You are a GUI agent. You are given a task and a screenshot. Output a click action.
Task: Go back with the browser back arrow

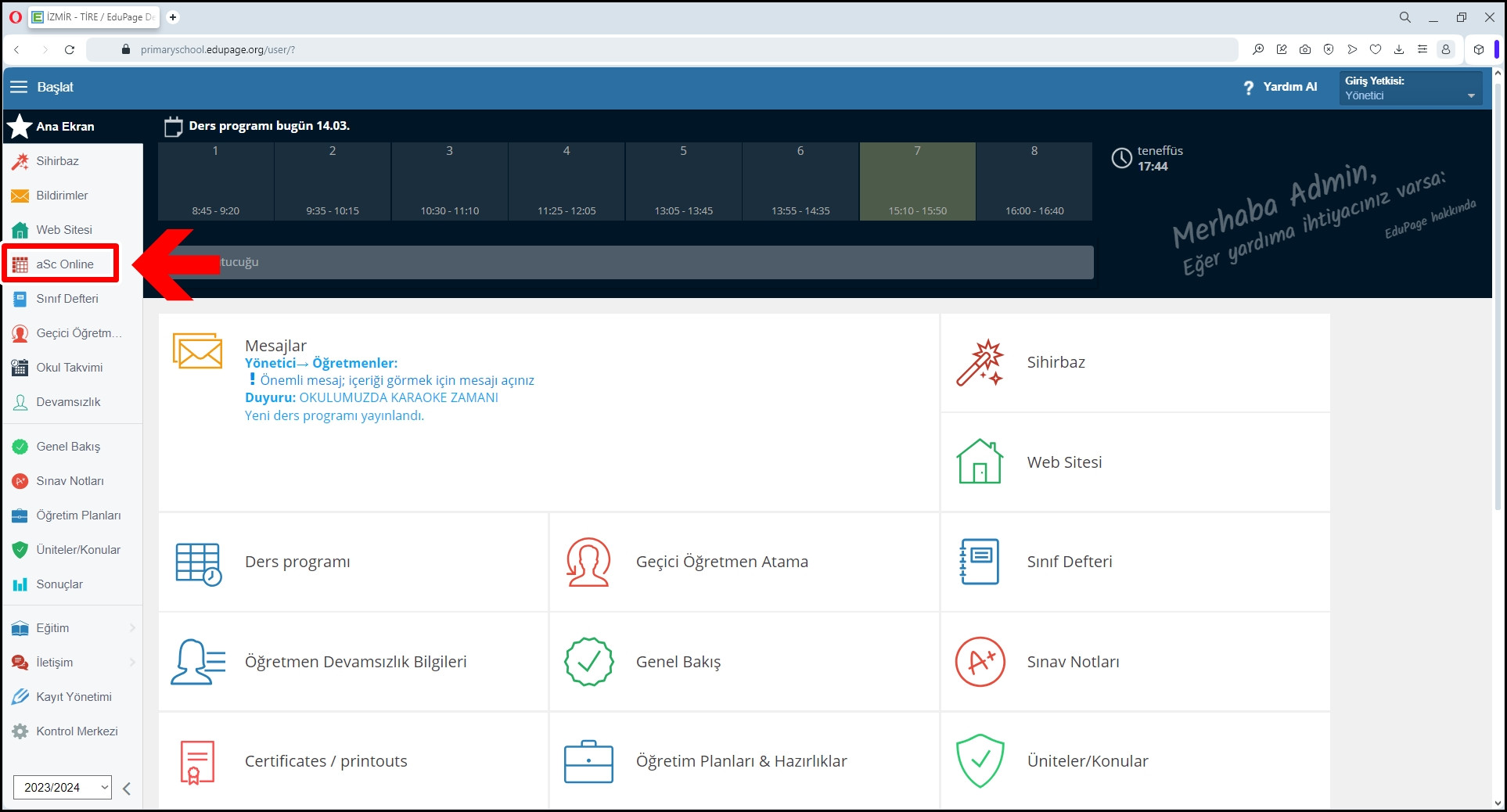click(16, 49)
